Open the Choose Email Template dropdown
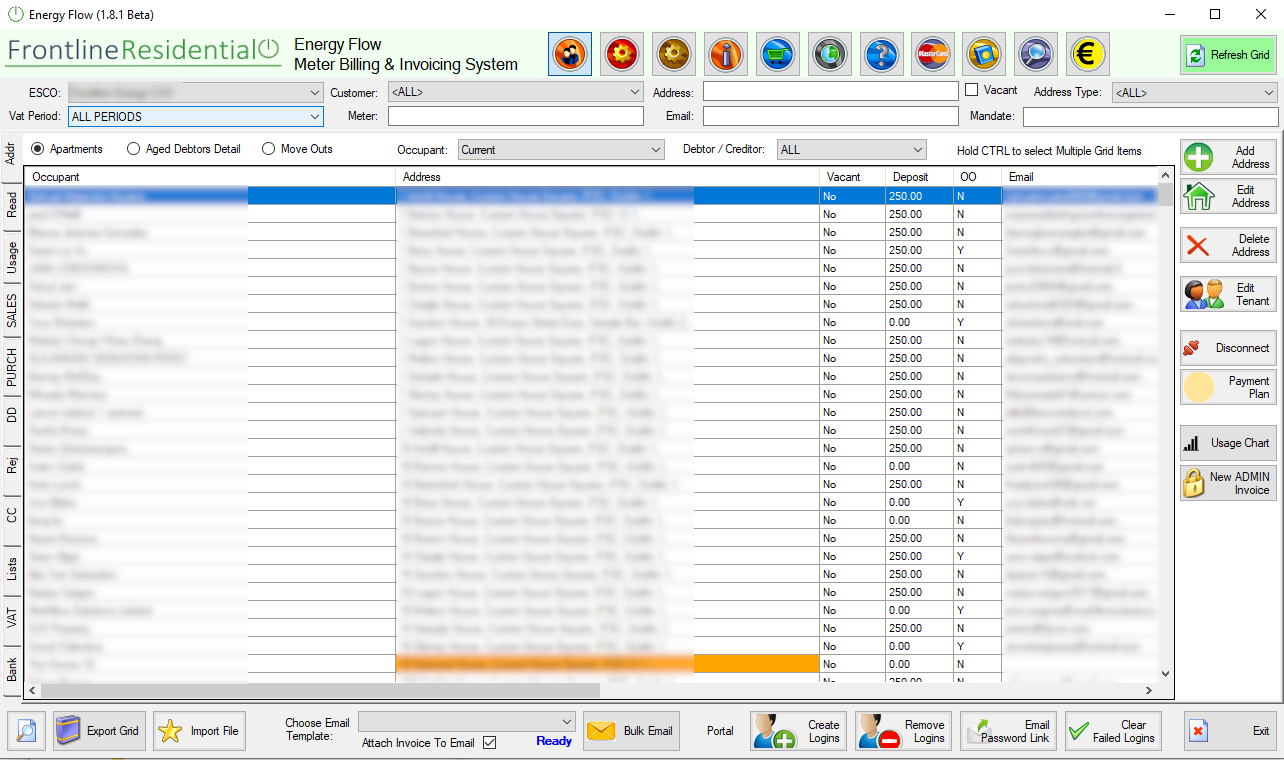The image size is (1284, 760). coord(466,723)
